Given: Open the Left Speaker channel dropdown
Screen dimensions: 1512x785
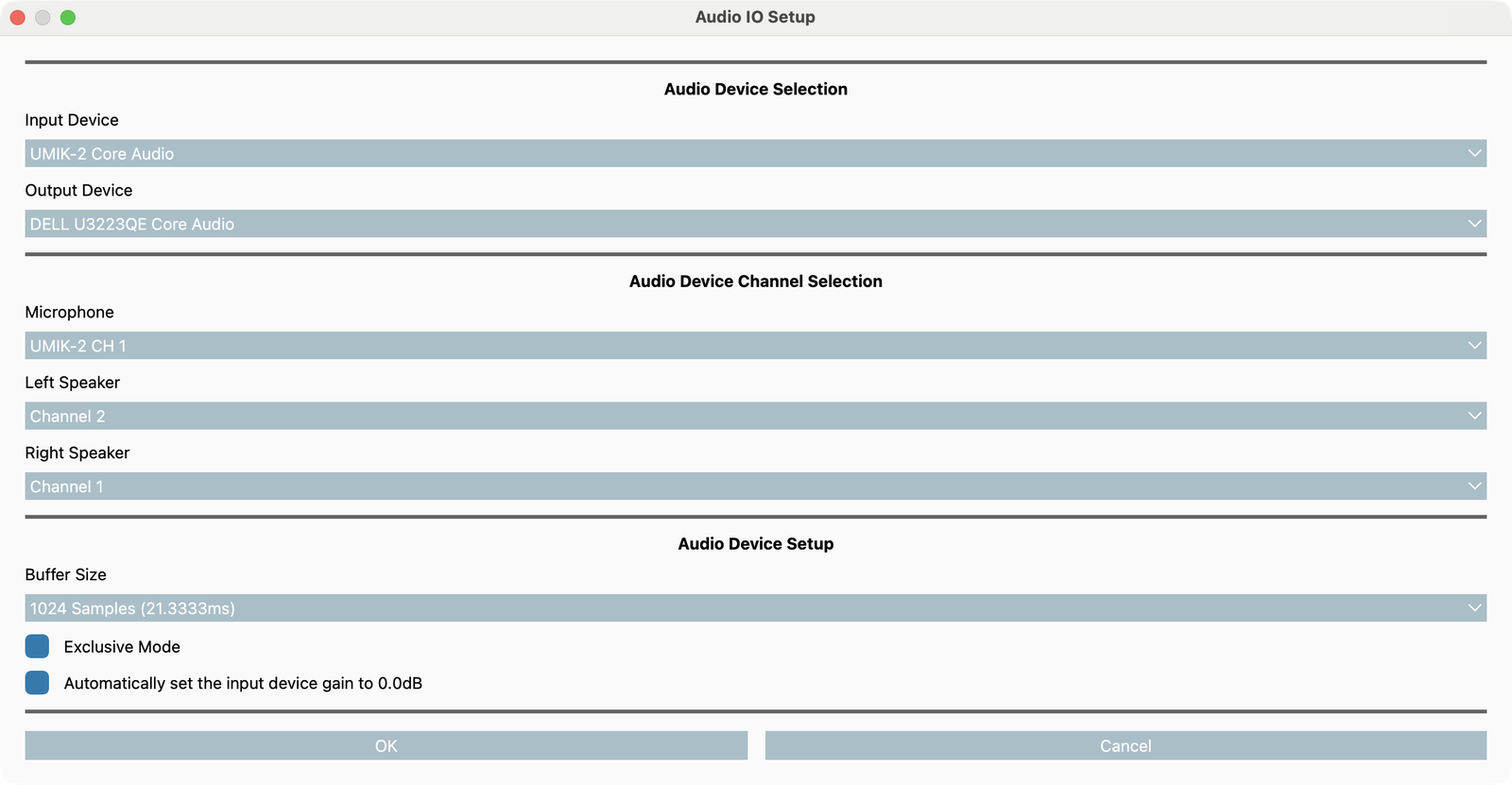Looking at the screenshot, I should pyautogui.click(x=755, y=416).
